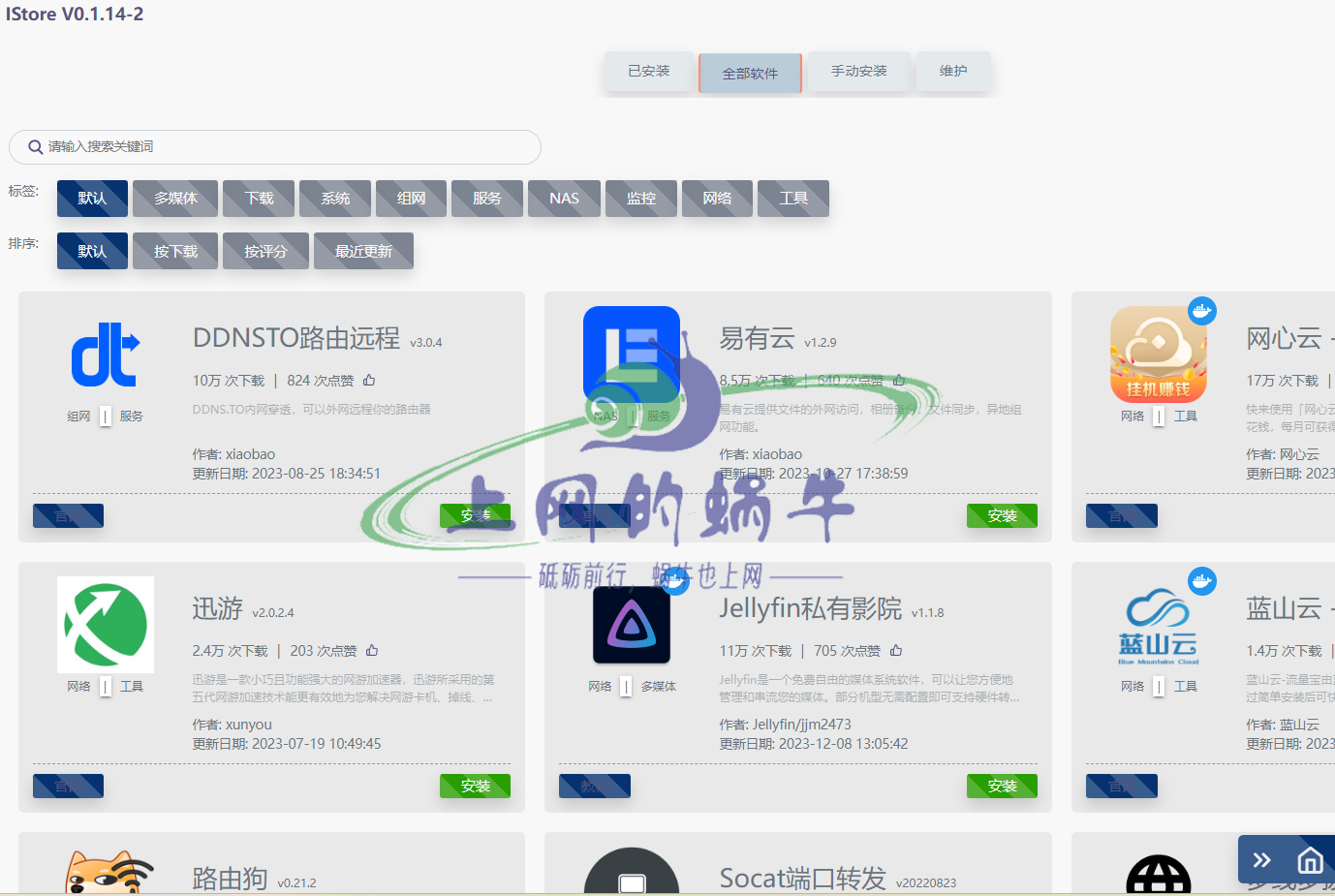Screen dimensions: 1335x896
Task: Focus the search keyword input field
Action: 275,147
